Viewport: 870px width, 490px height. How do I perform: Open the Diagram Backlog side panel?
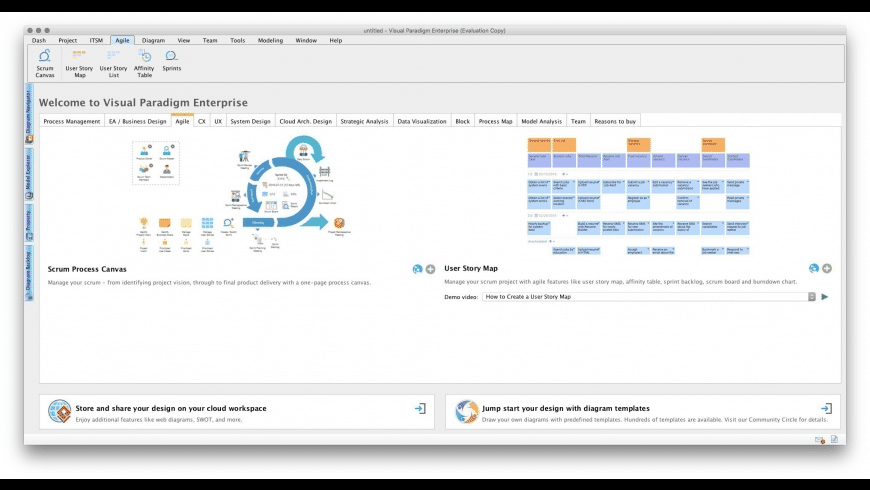coord(29,273)
